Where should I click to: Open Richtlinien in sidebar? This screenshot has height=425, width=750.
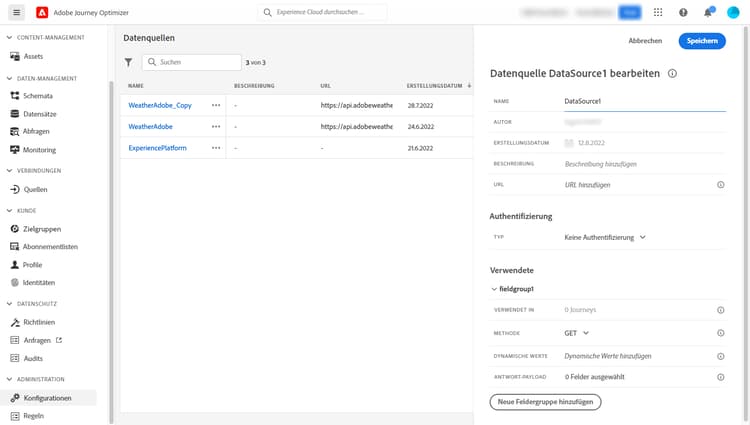pyautogui.click(x=39, y=323)
